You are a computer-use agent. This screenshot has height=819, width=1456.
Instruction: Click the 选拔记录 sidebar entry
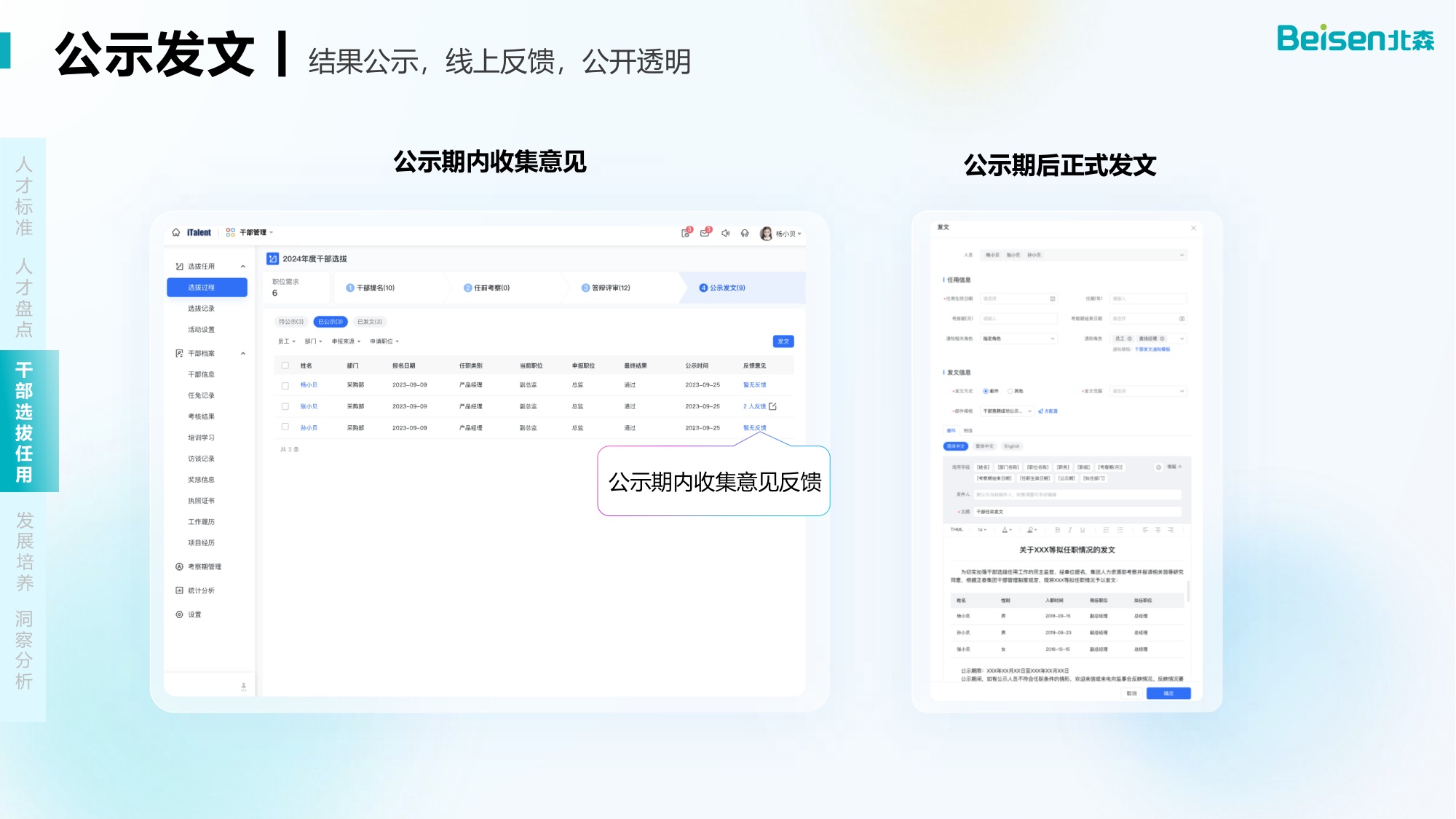coord(202,309)
